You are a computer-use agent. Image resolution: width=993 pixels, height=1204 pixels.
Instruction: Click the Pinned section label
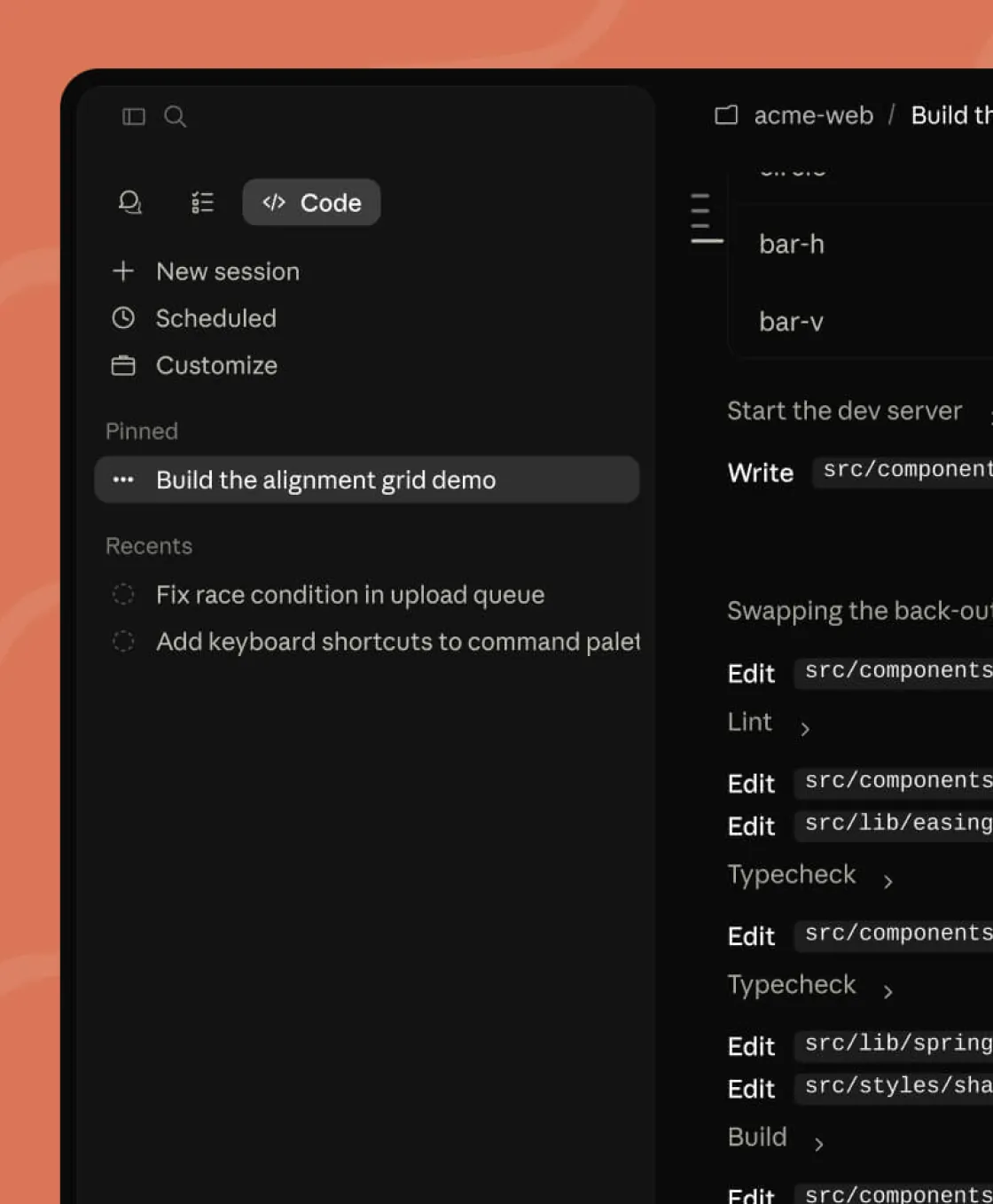click(142, 431)
